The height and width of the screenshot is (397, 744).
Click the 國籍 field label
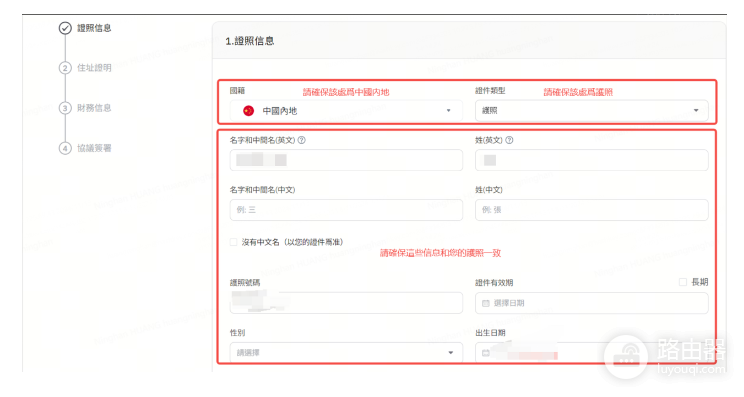tap(237, 91)
